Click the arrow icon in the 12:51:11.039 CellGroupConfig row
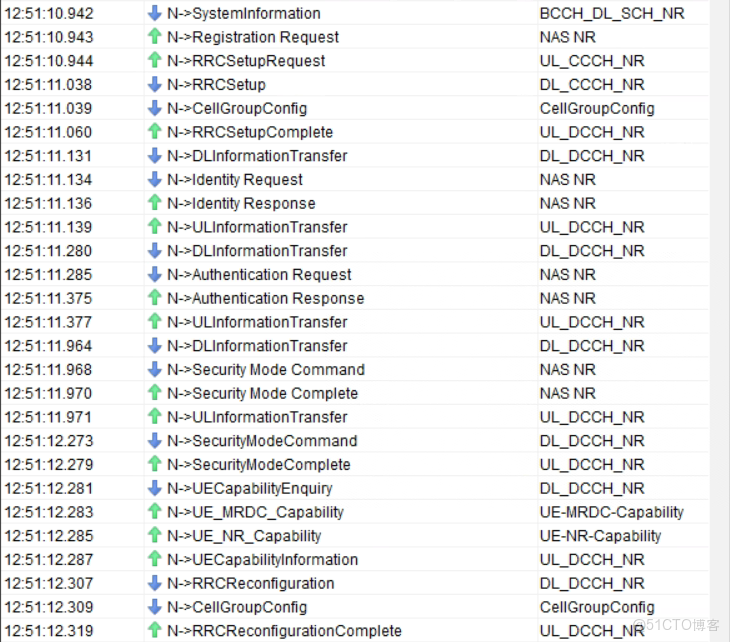 [155, 108]
